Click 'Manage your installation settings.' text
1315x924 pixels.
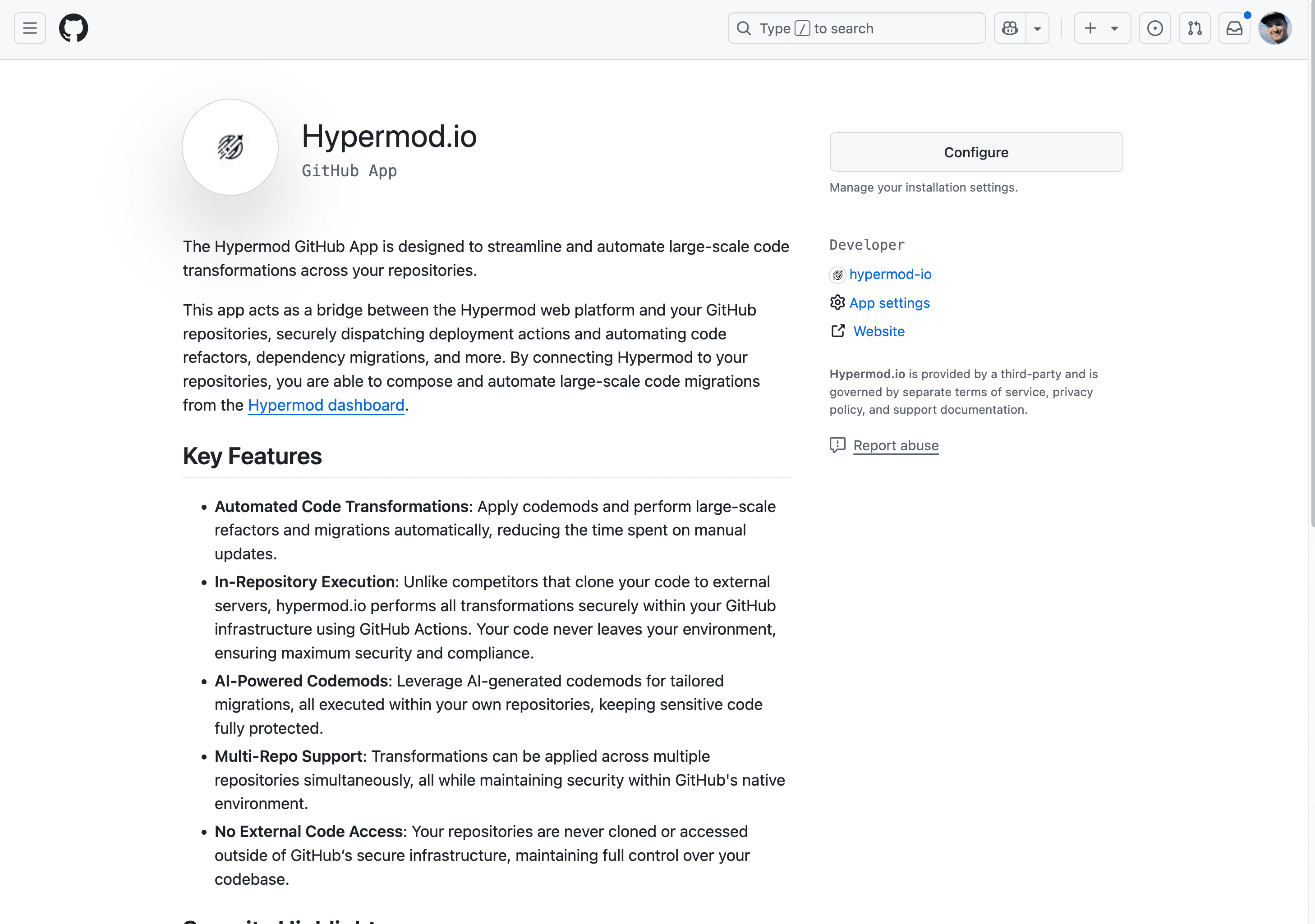[923, 187]
